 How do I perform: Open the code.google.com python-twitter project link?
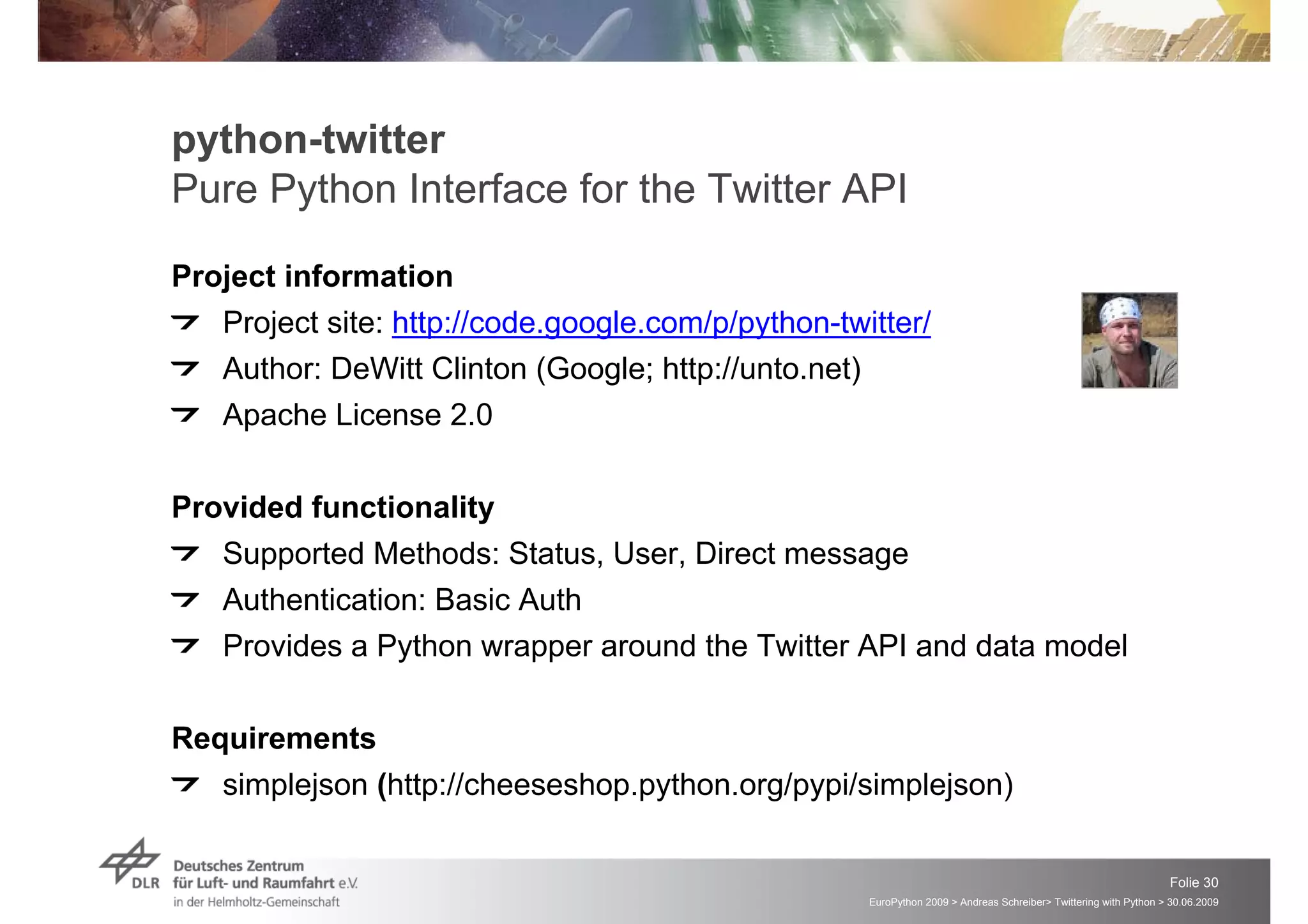[x=661, y=322]
